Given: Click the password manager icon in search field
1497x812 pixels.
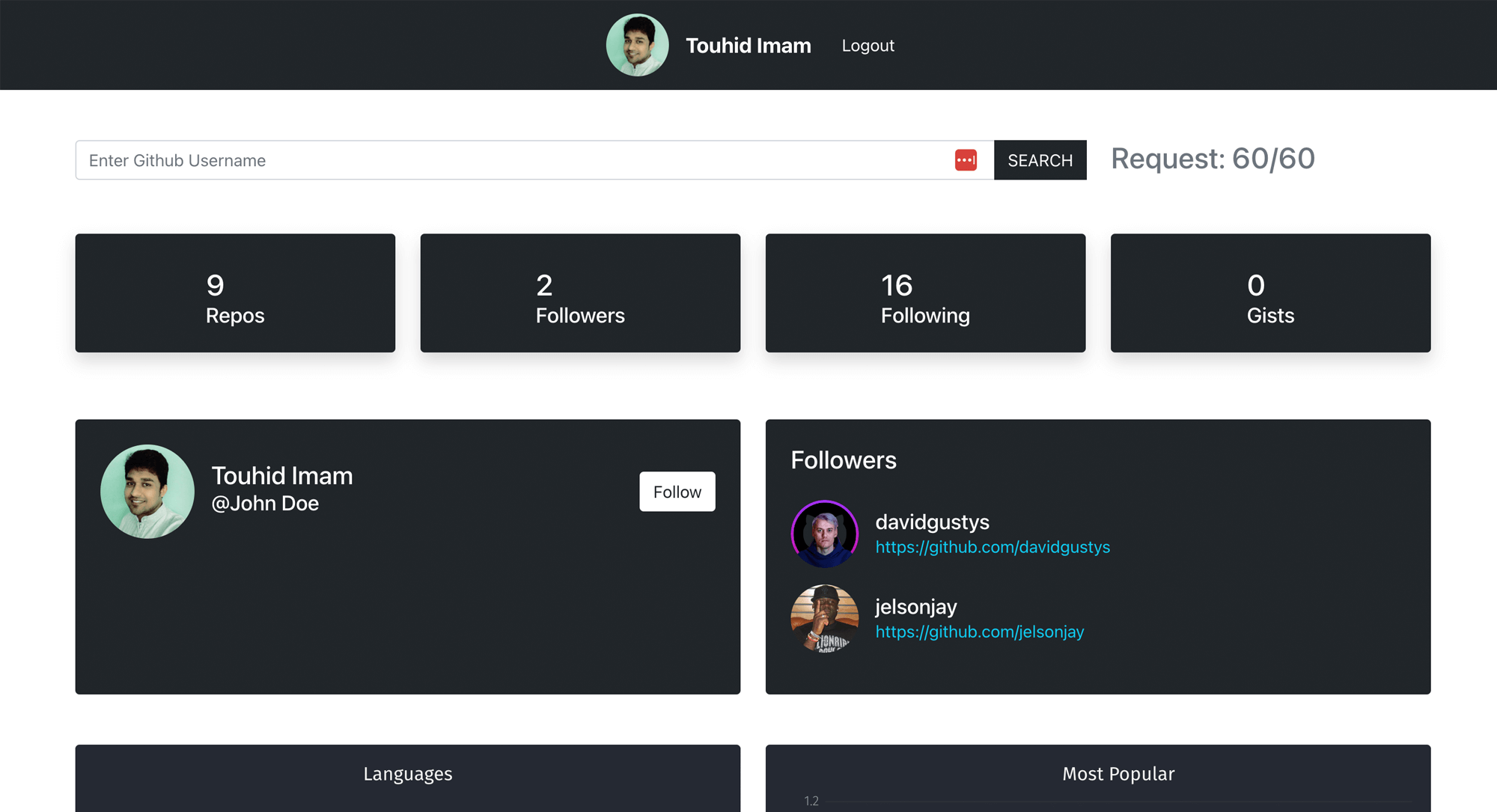Looking at the screenshot, I should (x=966, y=160).
